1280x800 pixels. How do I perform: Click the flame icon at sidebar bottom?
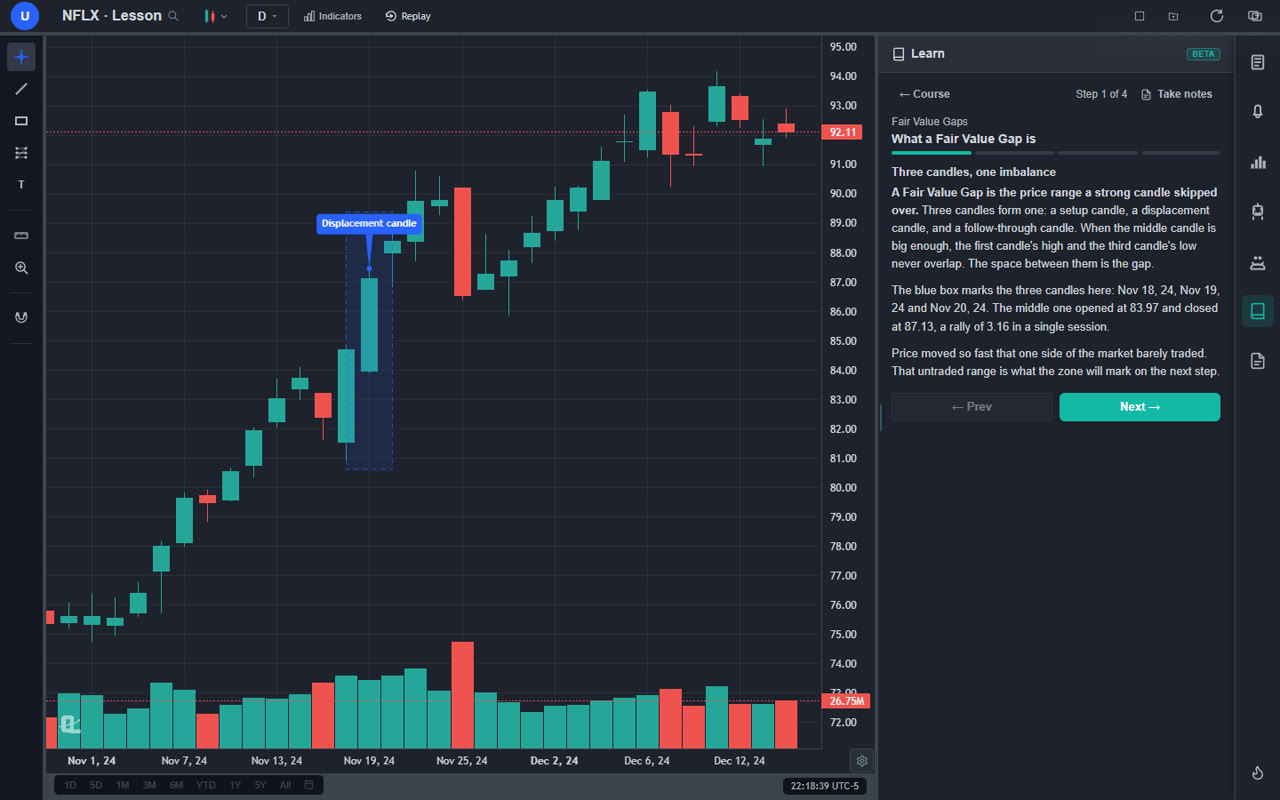click(1258, 773)
